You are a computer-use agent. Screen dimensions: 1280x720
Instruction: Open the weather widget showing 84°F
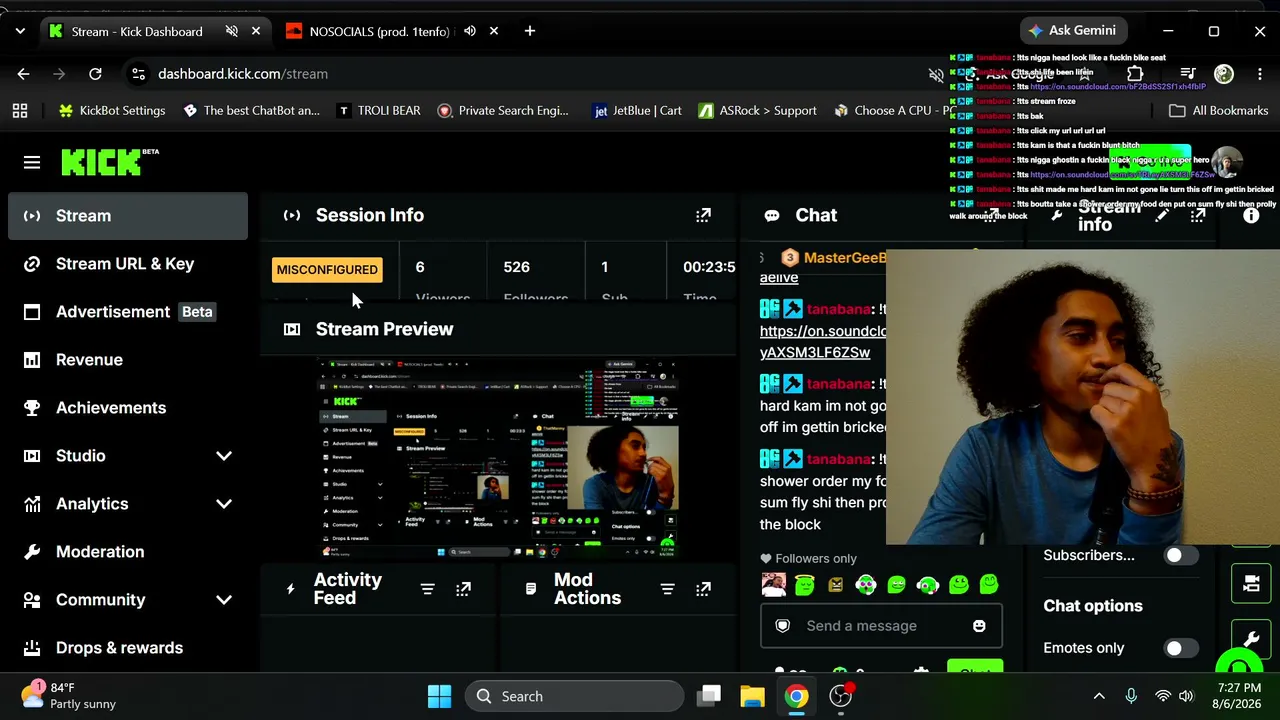coord(68,696)
